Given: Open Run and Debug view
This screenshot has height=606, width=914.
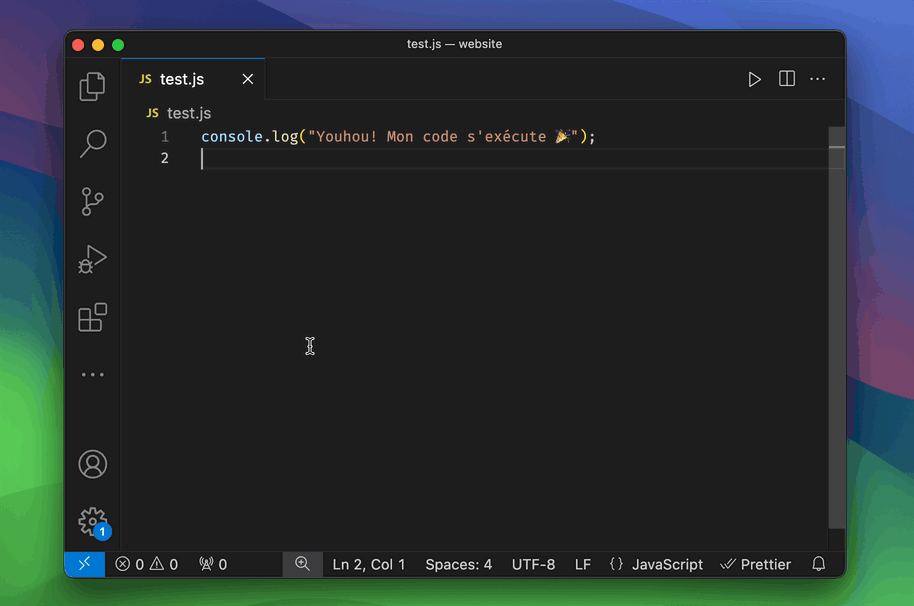Looking at the screenshot, I should tap(92, 259).
